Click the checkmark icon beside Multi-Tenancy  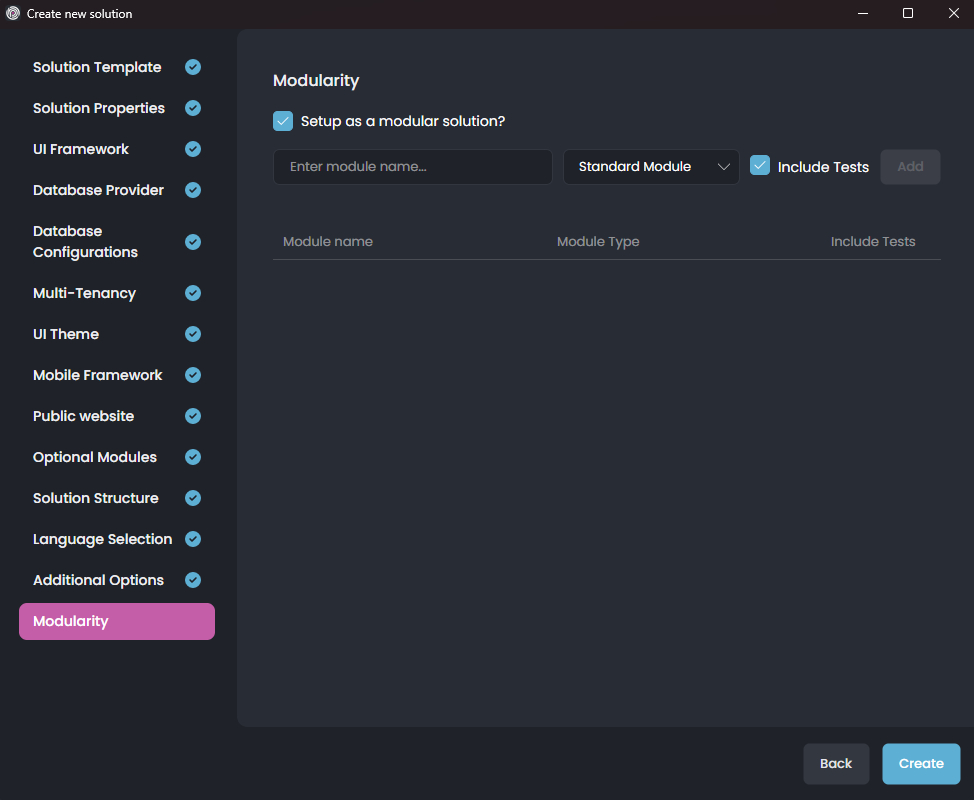click(192, 293)
